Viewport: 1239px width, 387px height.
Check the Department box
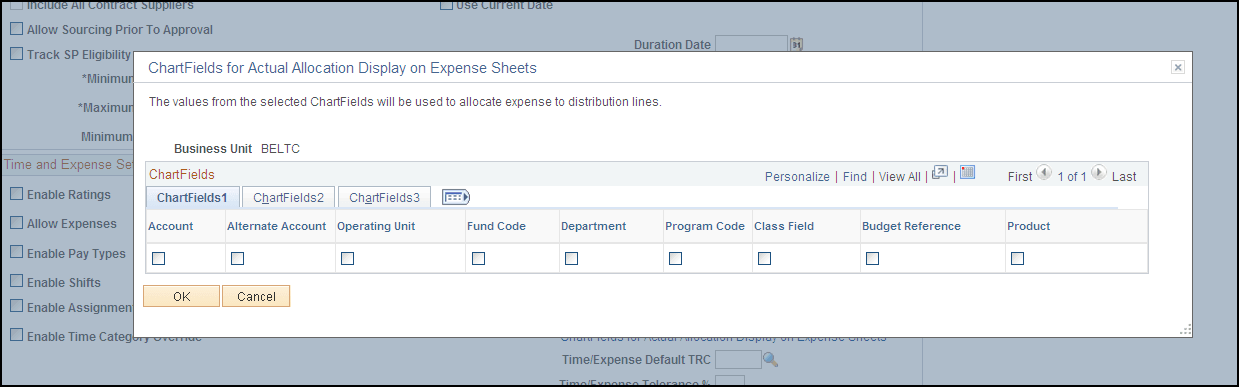tap(571, 259)
